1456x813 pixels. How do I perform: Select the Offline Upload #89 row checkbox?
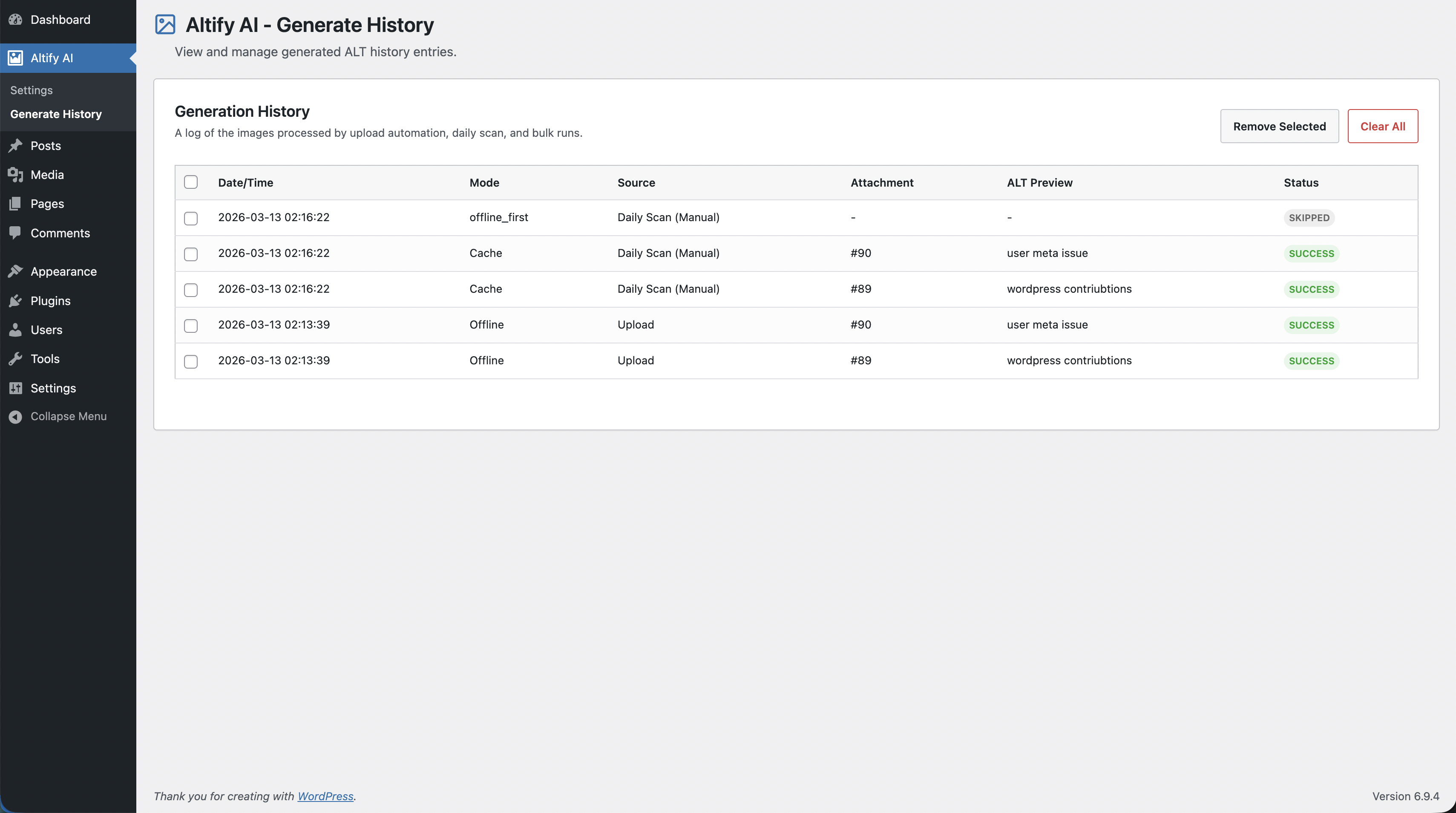[x=191, y=361]
